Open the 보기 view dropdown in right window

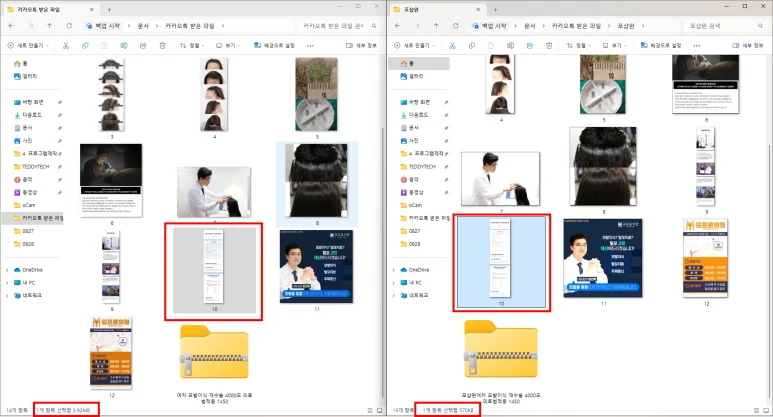(614, 45)
